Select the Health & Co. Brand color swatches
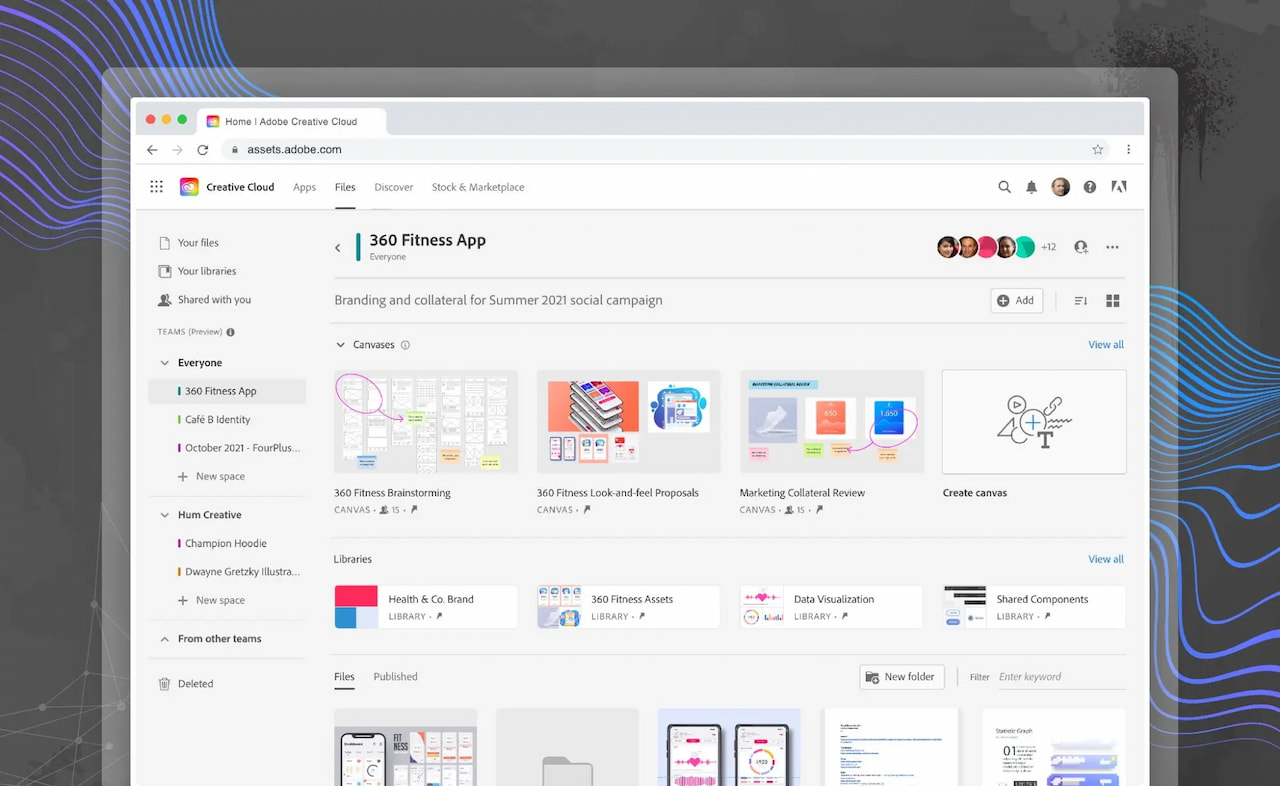 (356, 606)
